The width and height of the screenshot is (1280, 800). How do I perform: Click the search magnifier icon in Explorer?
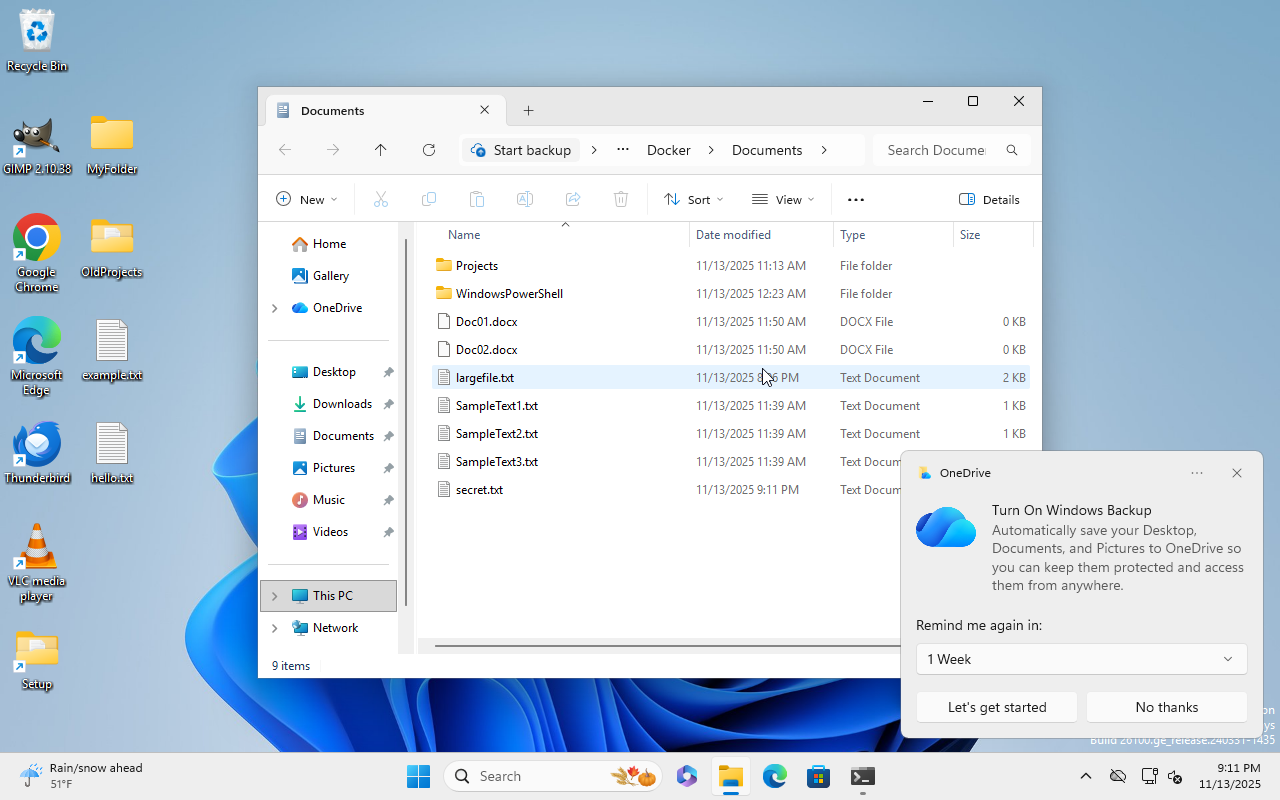point(1012,150)
